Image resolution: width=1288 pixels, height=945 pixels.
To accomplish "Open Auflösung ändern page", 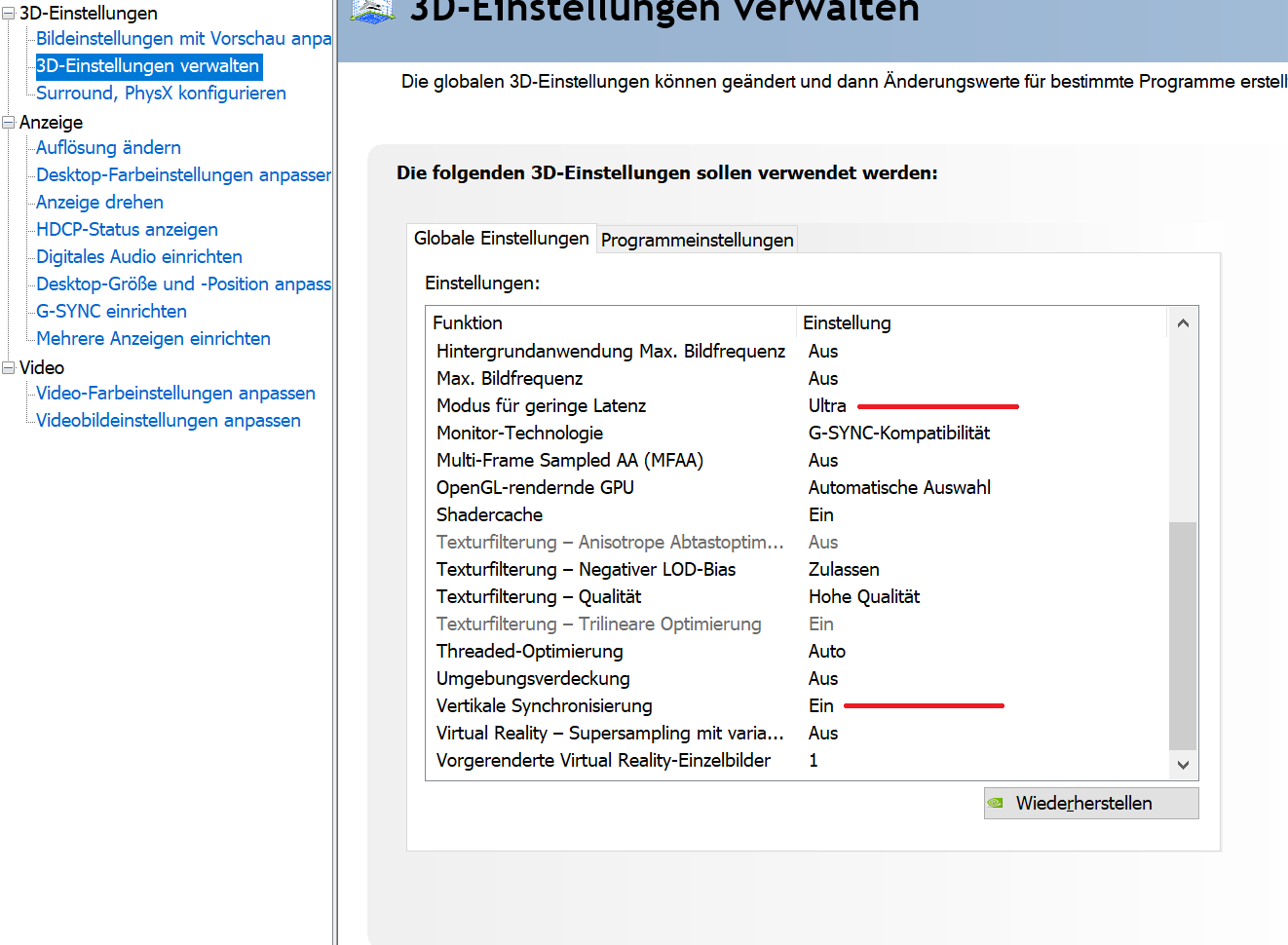I will tap(108, 148).
